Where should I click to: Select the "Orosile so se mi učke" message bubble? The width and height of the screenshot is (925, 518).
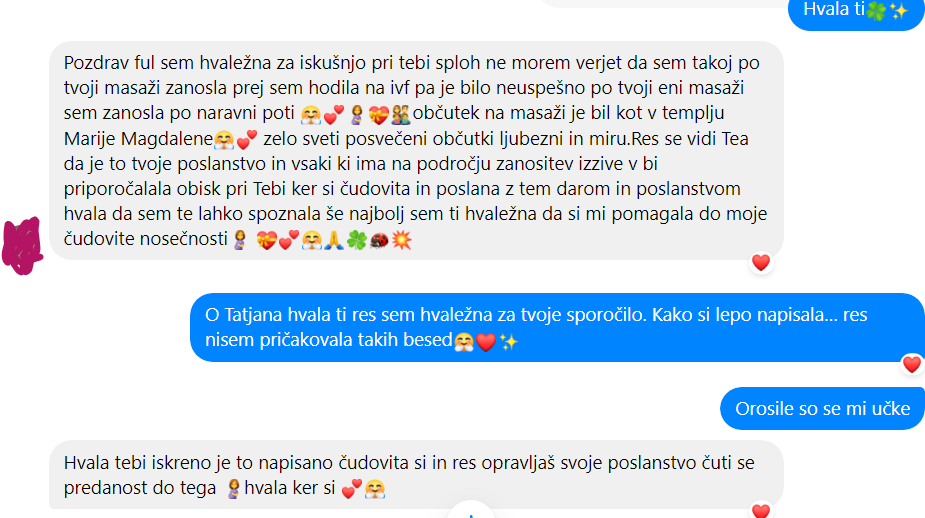pyautogui.click(x=822, y=408)
